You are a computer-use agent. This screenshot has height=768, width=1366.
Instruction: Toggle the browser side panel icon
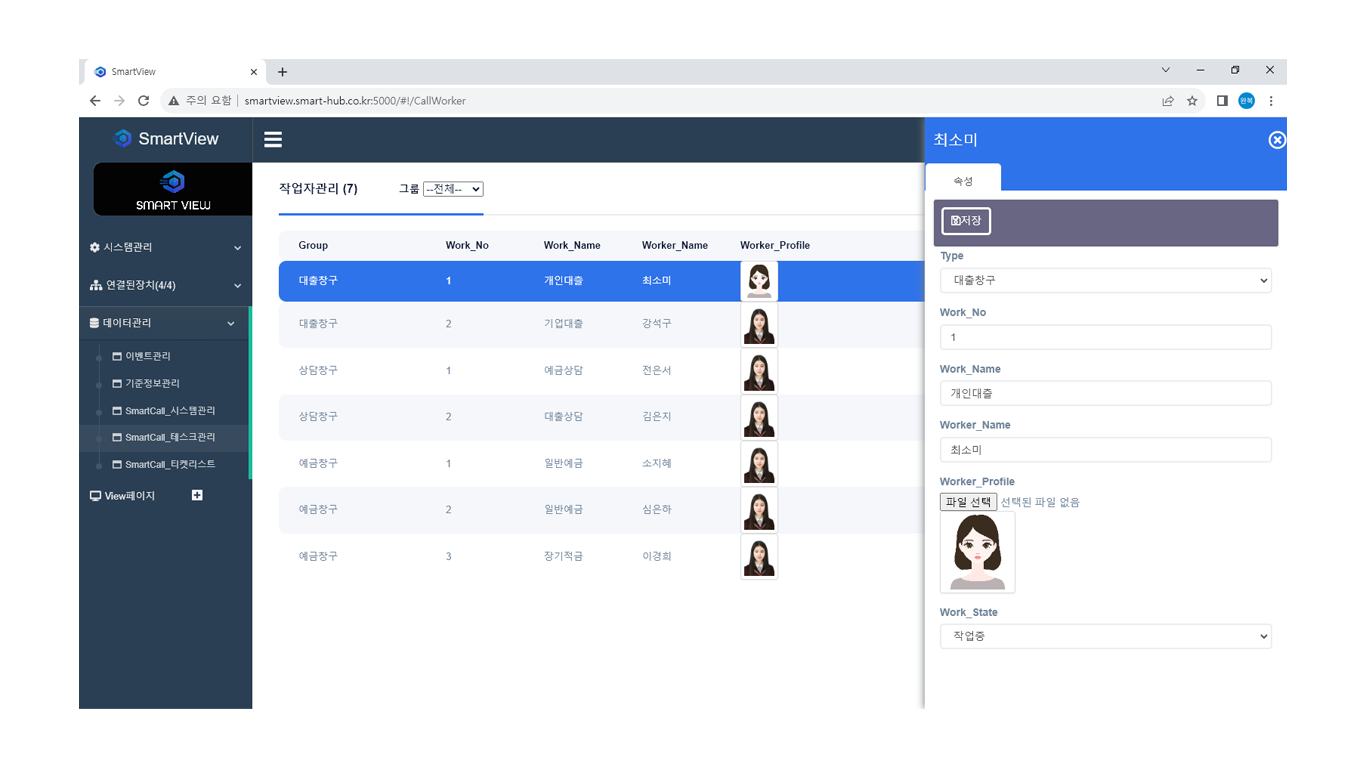tap(1222, 101)
